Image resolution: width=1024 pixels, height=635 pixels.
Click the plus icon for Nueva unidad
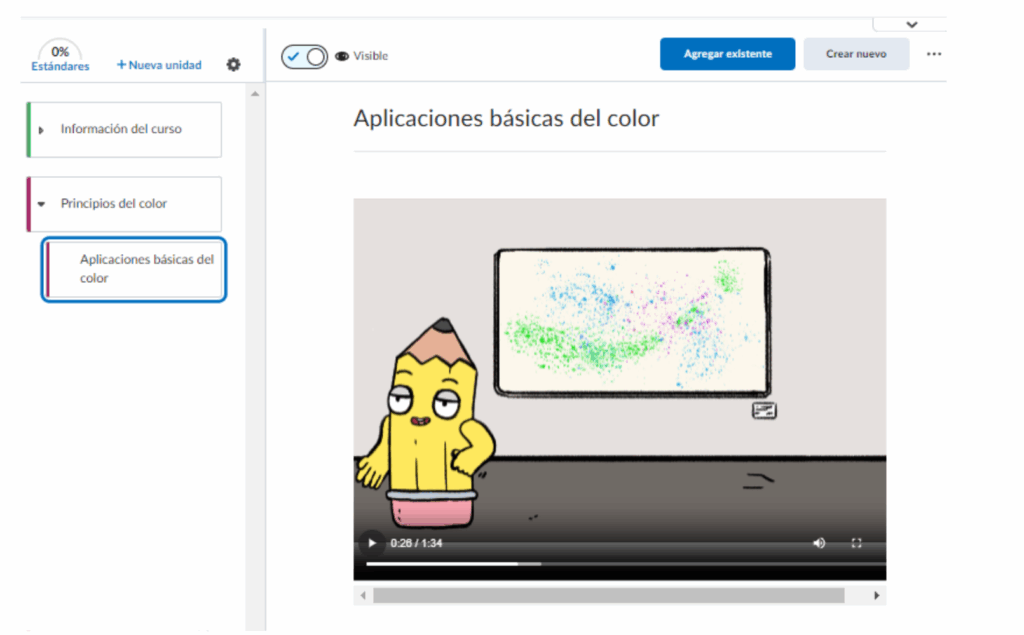[122, 65]
